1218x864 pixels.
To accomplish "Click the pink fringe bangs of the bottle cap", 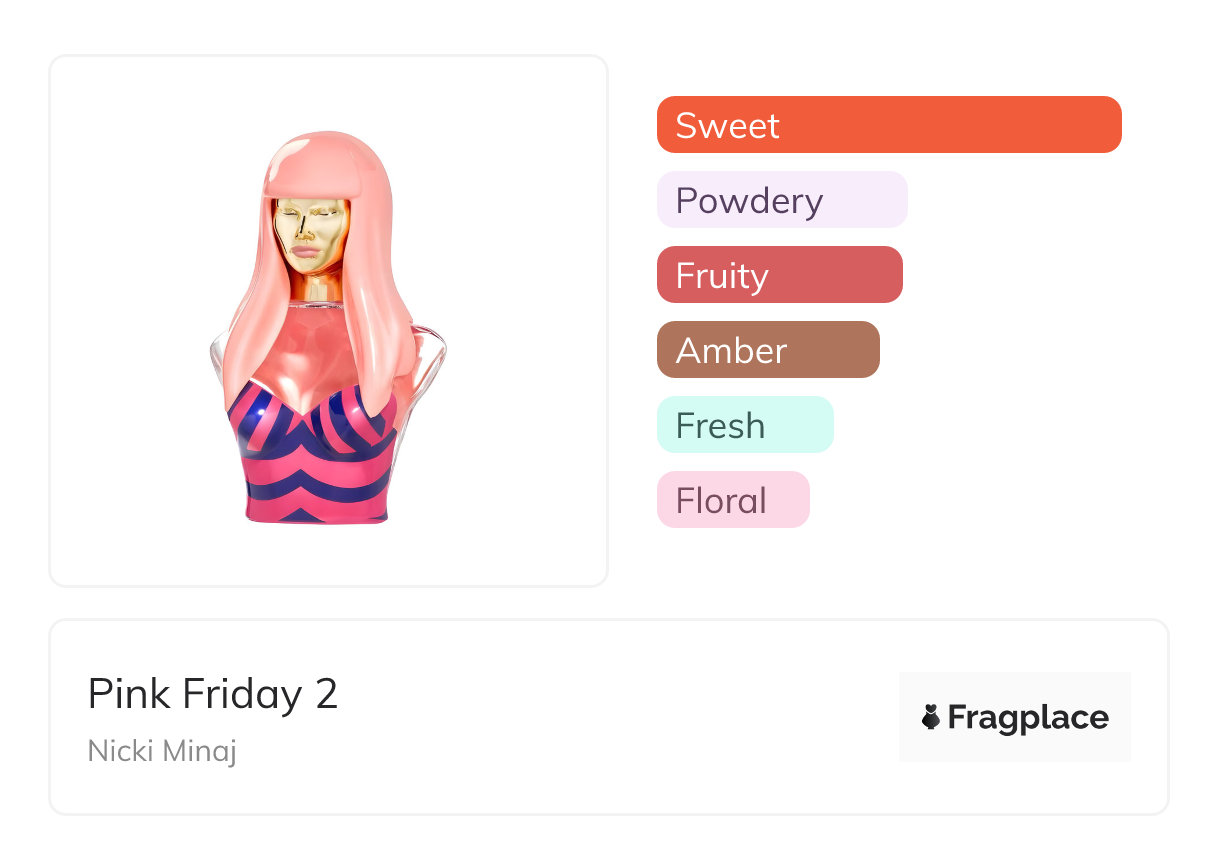I will (312, 176).
